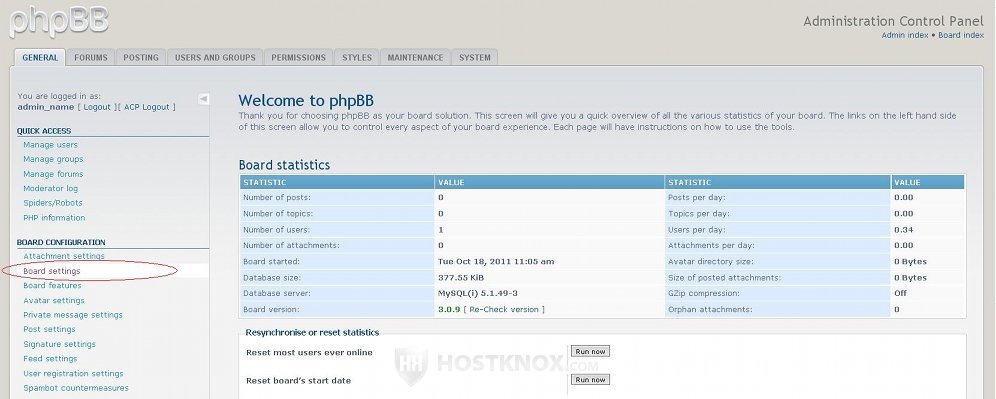Open Signature settings
This screenshot has height=399, width=996.
coord(60,344)
